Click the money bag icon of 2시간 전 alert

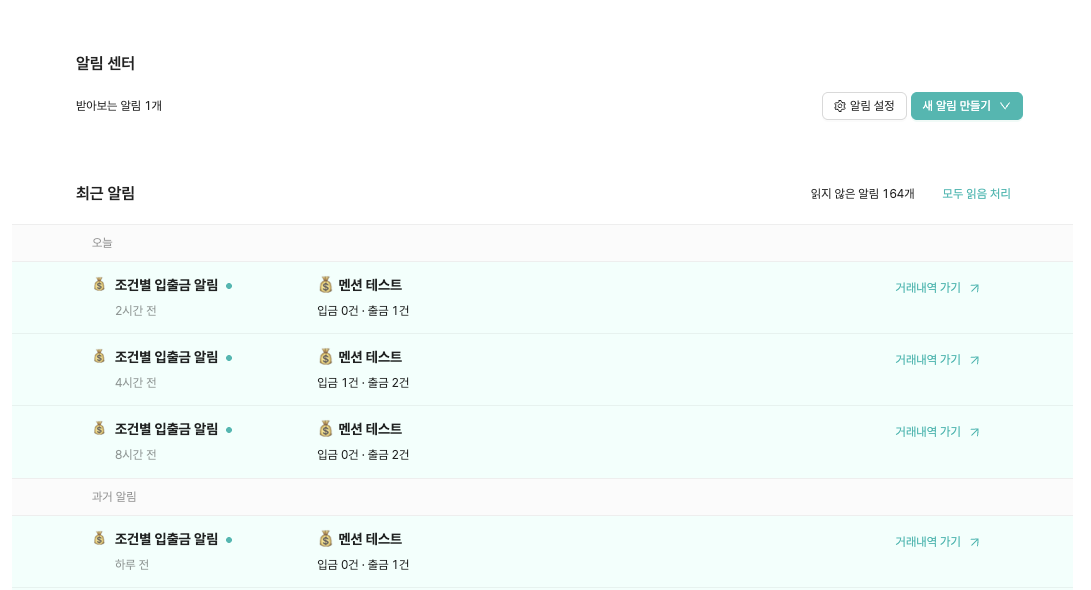point(99,284)
